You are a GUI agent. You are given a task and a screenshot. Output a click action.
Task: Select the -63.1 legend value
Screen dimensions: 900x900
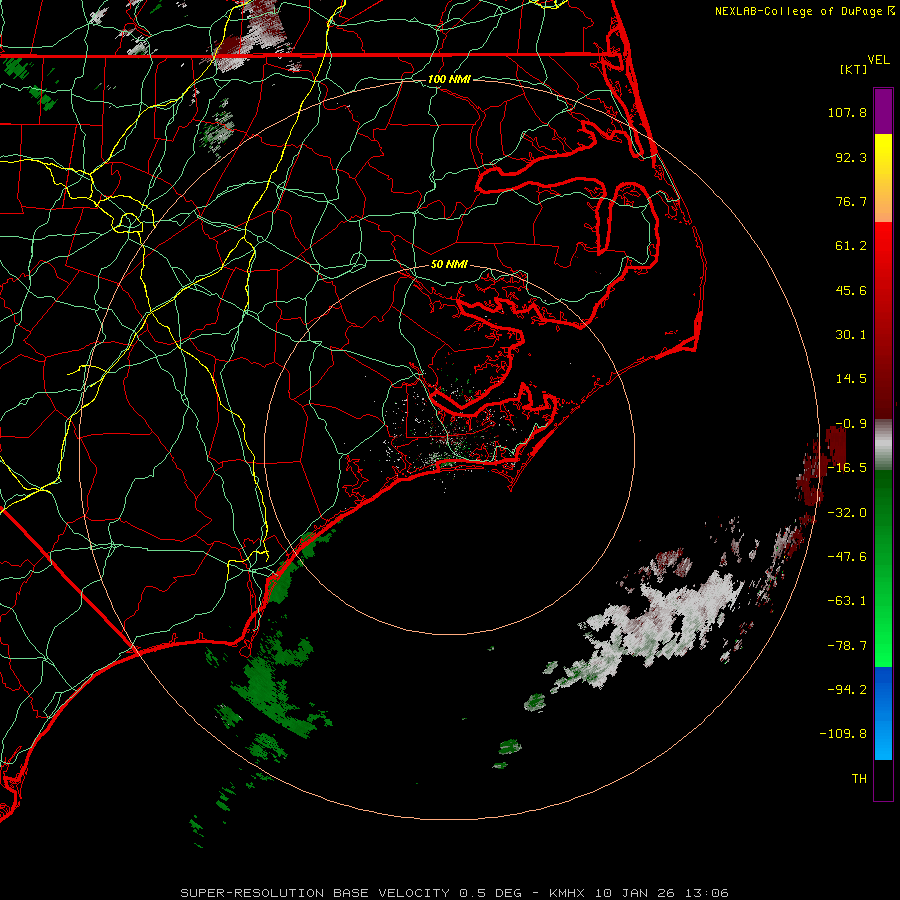click(847, 601)
